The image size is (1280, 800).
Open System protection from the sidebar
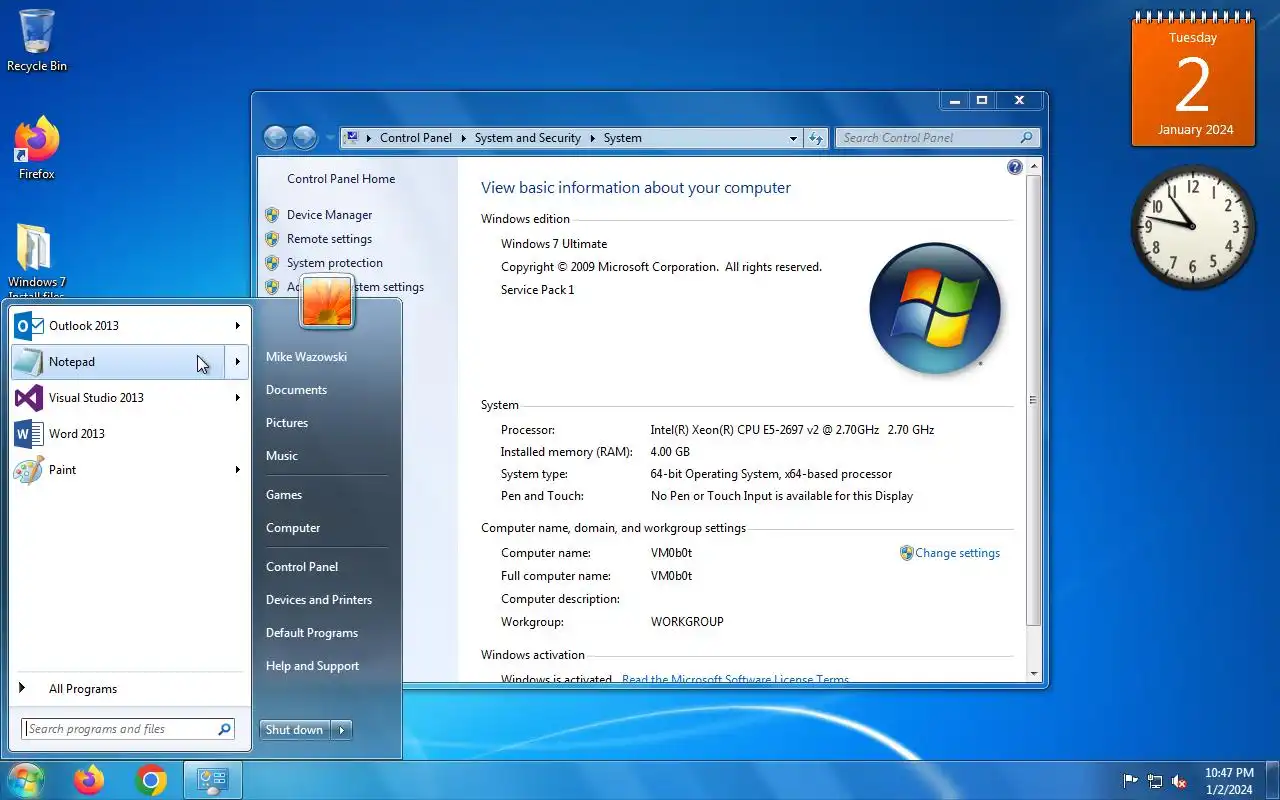335,263
